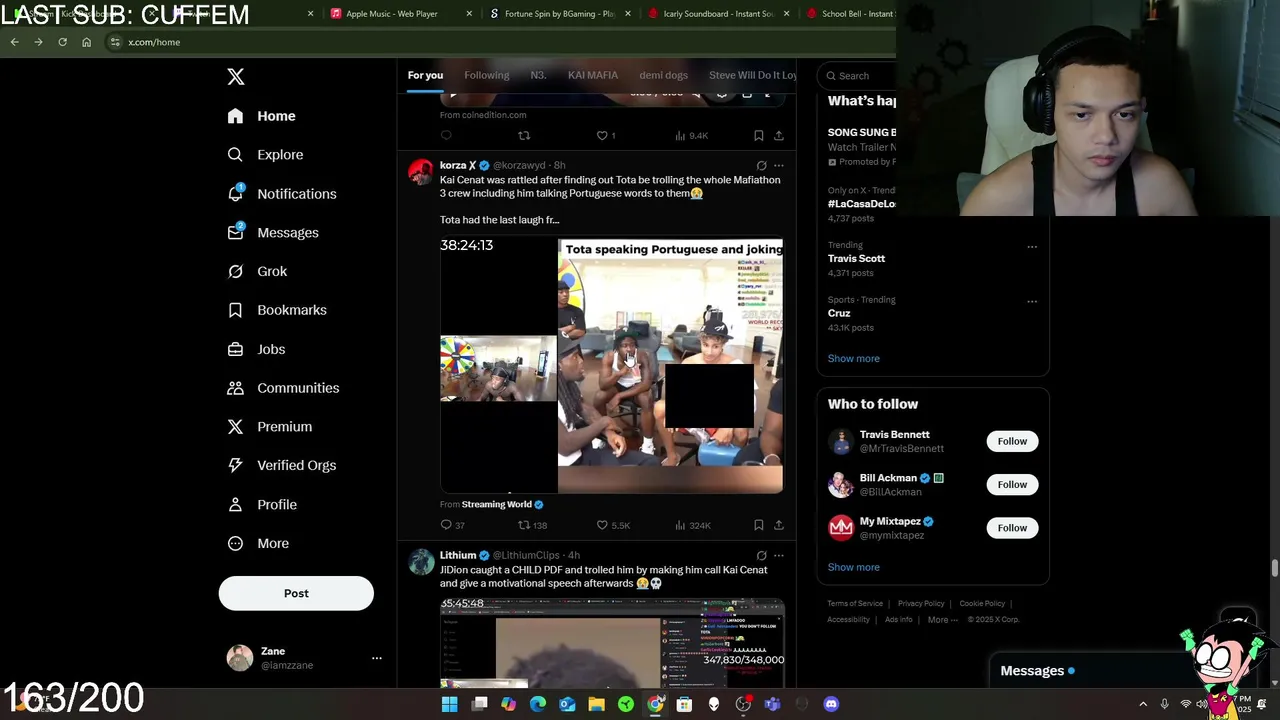This screenshot has width=1280, height=720.
Task: Click the X logo in the sidebar
Action: 236,77
